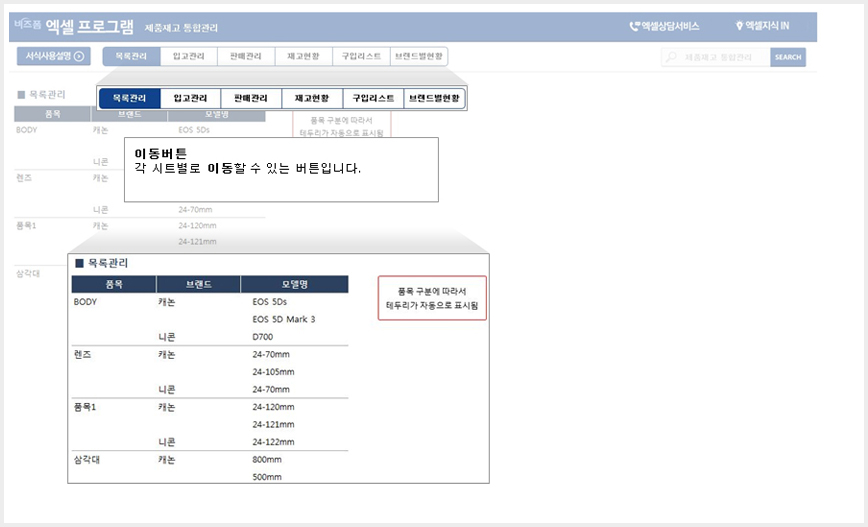The width and height of the screenshot is (868, 527).
Task: Switch to bold 브랜드별현황 tab in the enlarged tab bar
Action: [435, 98]
